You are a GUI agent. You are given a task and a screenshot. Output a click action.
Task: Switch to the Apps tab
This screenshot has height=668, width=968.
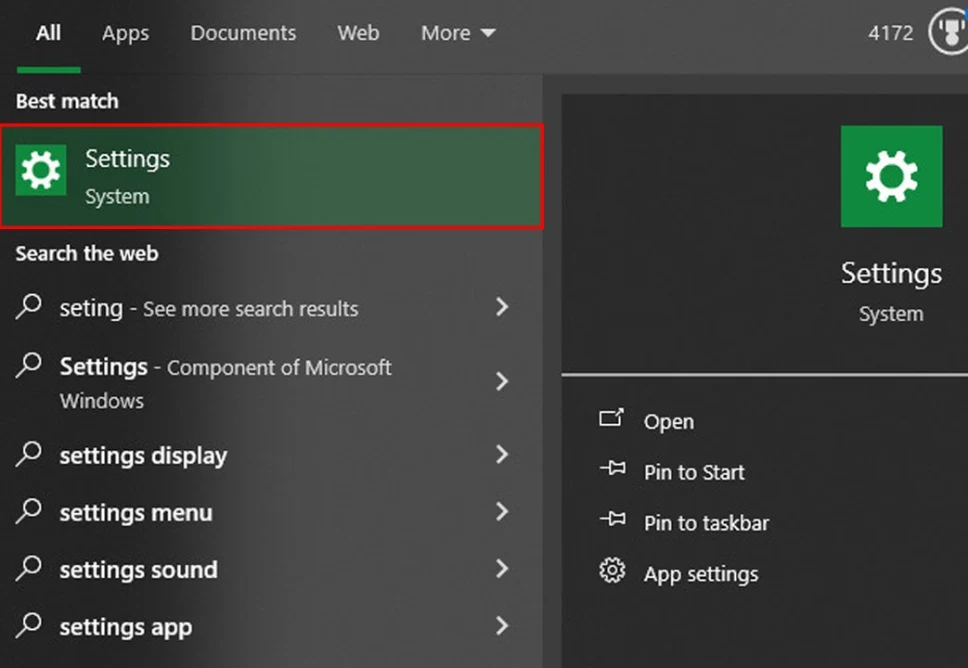click(x=125, y=33)
